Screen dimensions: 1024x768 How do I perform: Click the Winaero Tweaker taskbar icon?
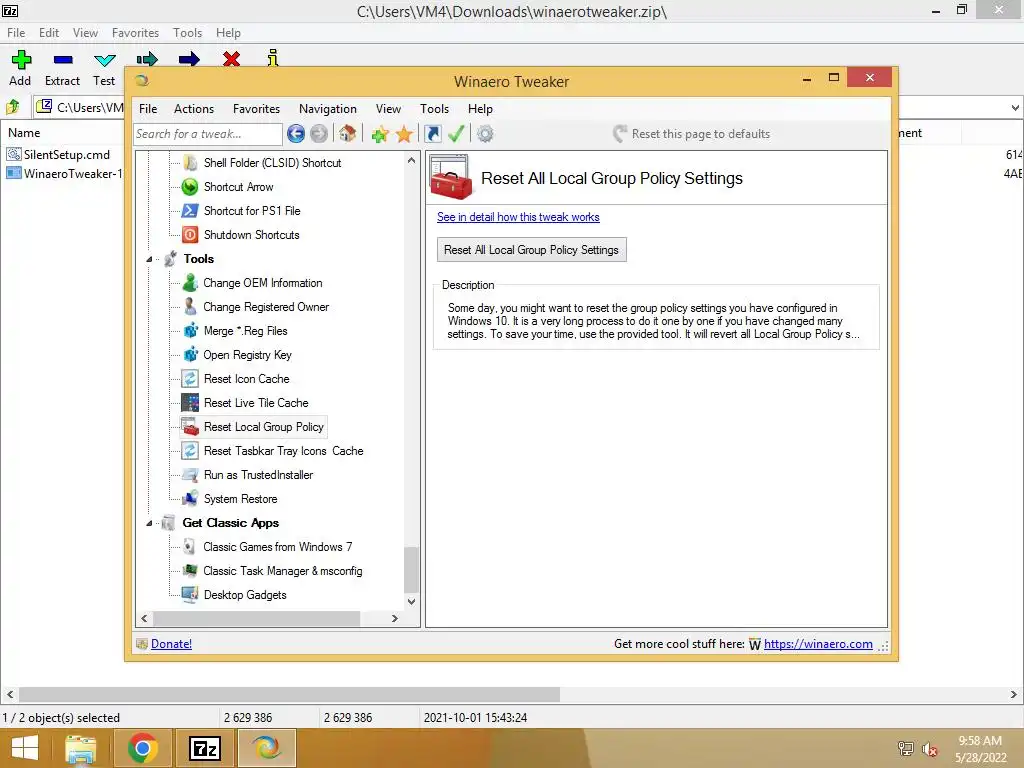[x=266, y=748]
